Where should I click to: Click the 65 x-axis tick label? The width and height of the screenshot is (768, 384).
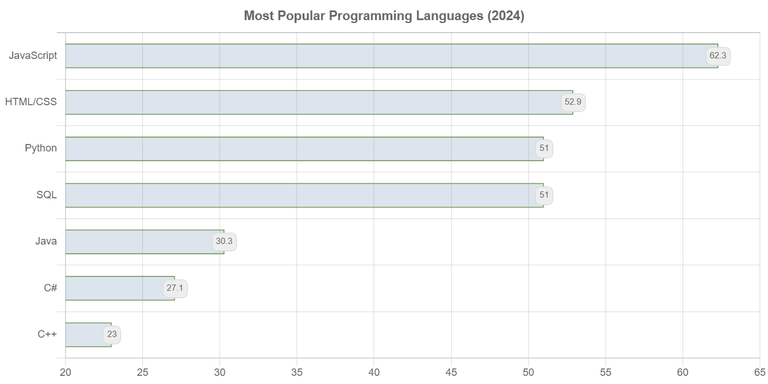(760, 372)
